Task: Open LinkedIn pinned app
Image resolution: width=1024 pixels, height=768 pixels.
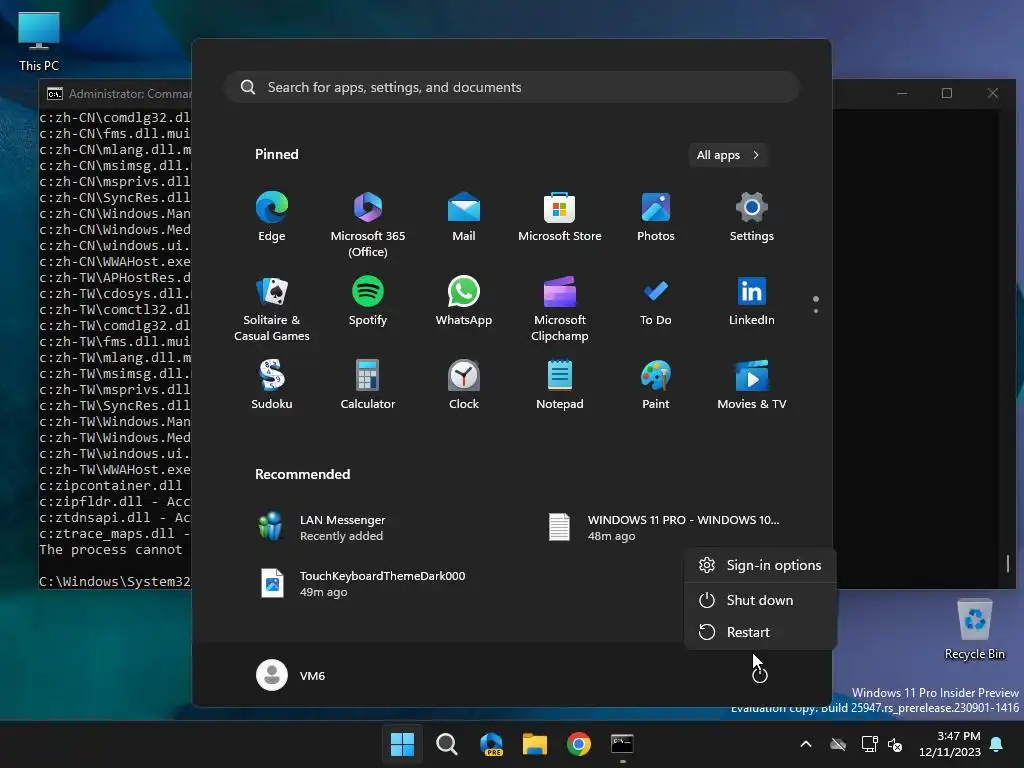Action: [x=752, y=301]
